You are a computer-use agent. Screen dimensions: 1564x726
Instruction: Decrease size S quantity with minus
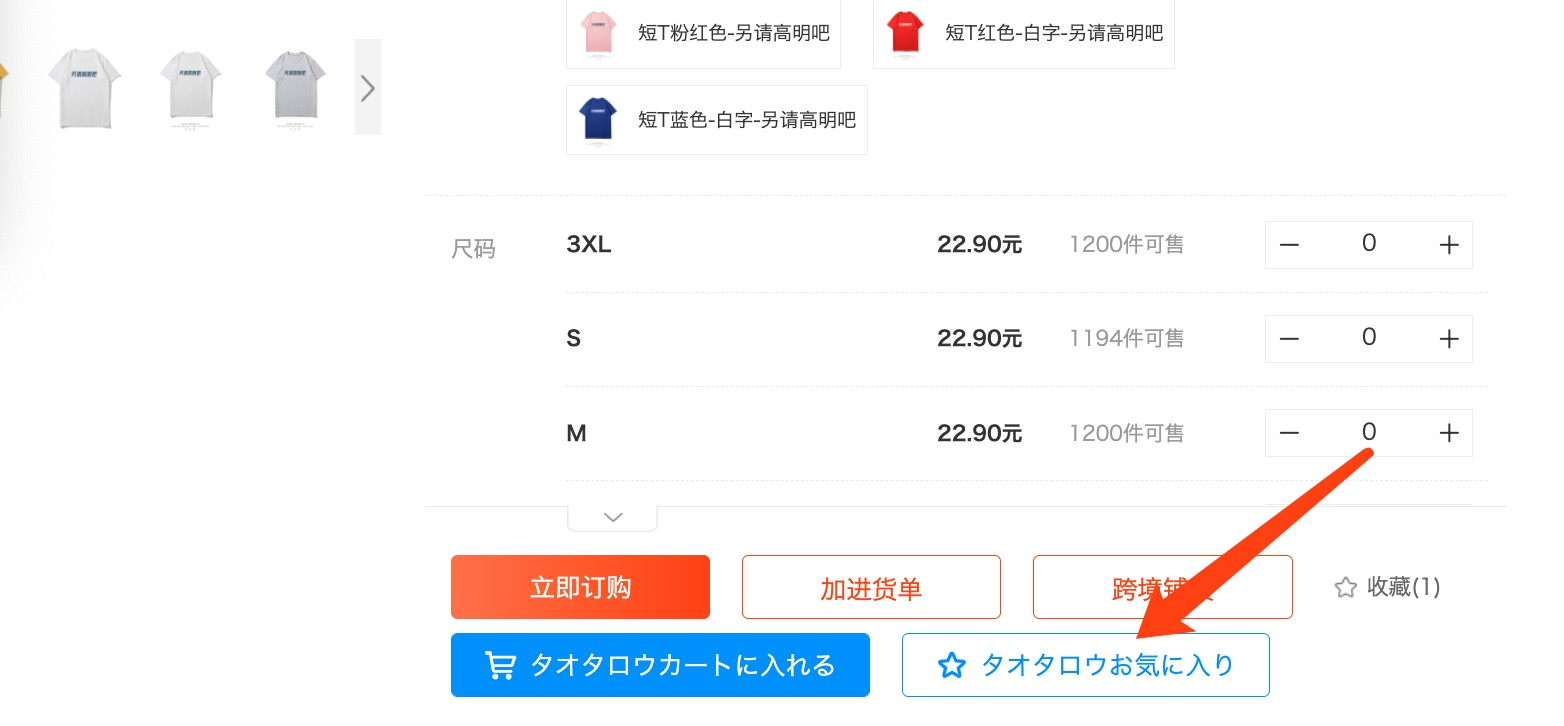tap(1289, 339)
